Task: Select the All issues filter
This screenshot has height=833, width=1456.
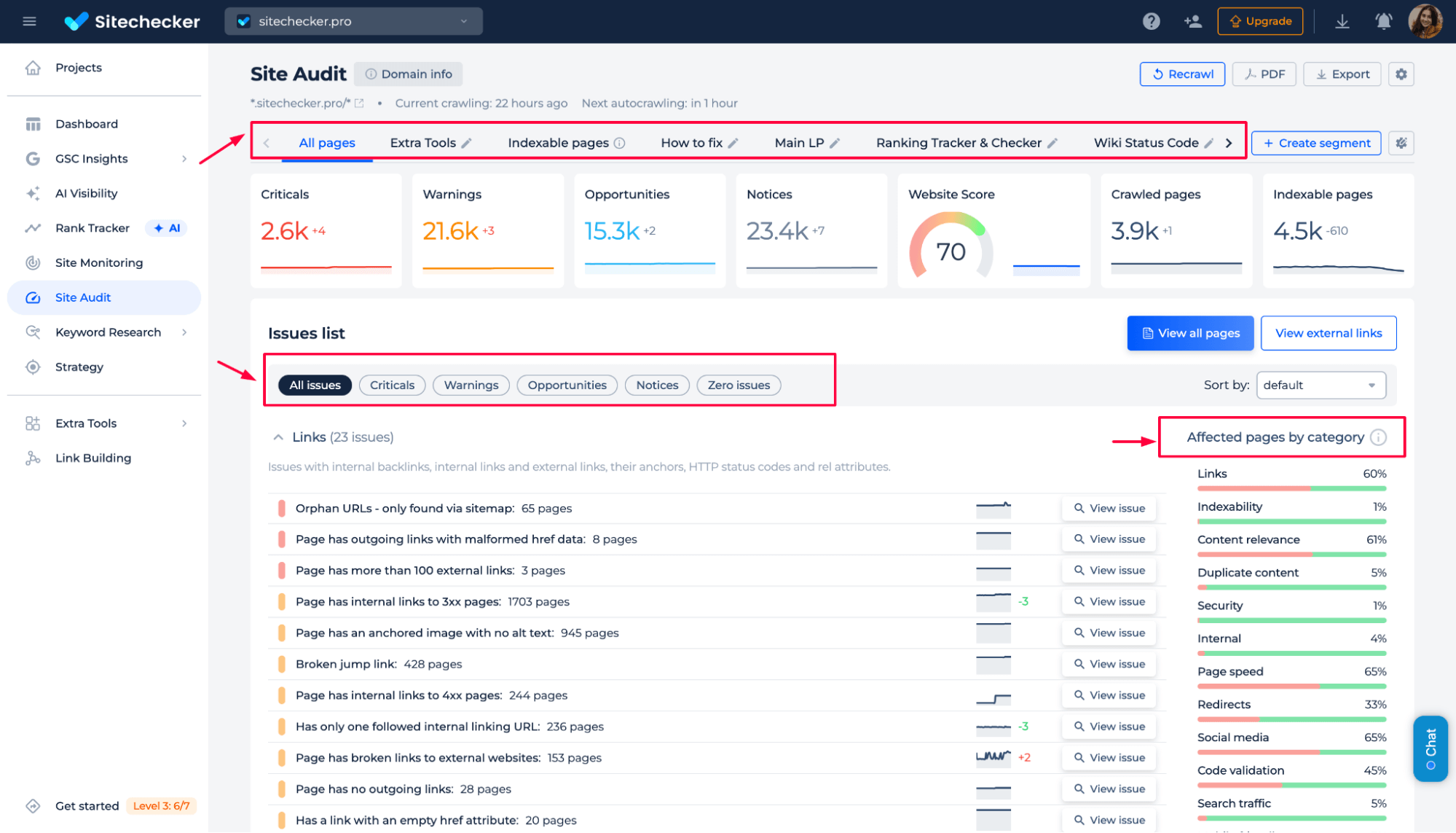Action: coord(315,385)
